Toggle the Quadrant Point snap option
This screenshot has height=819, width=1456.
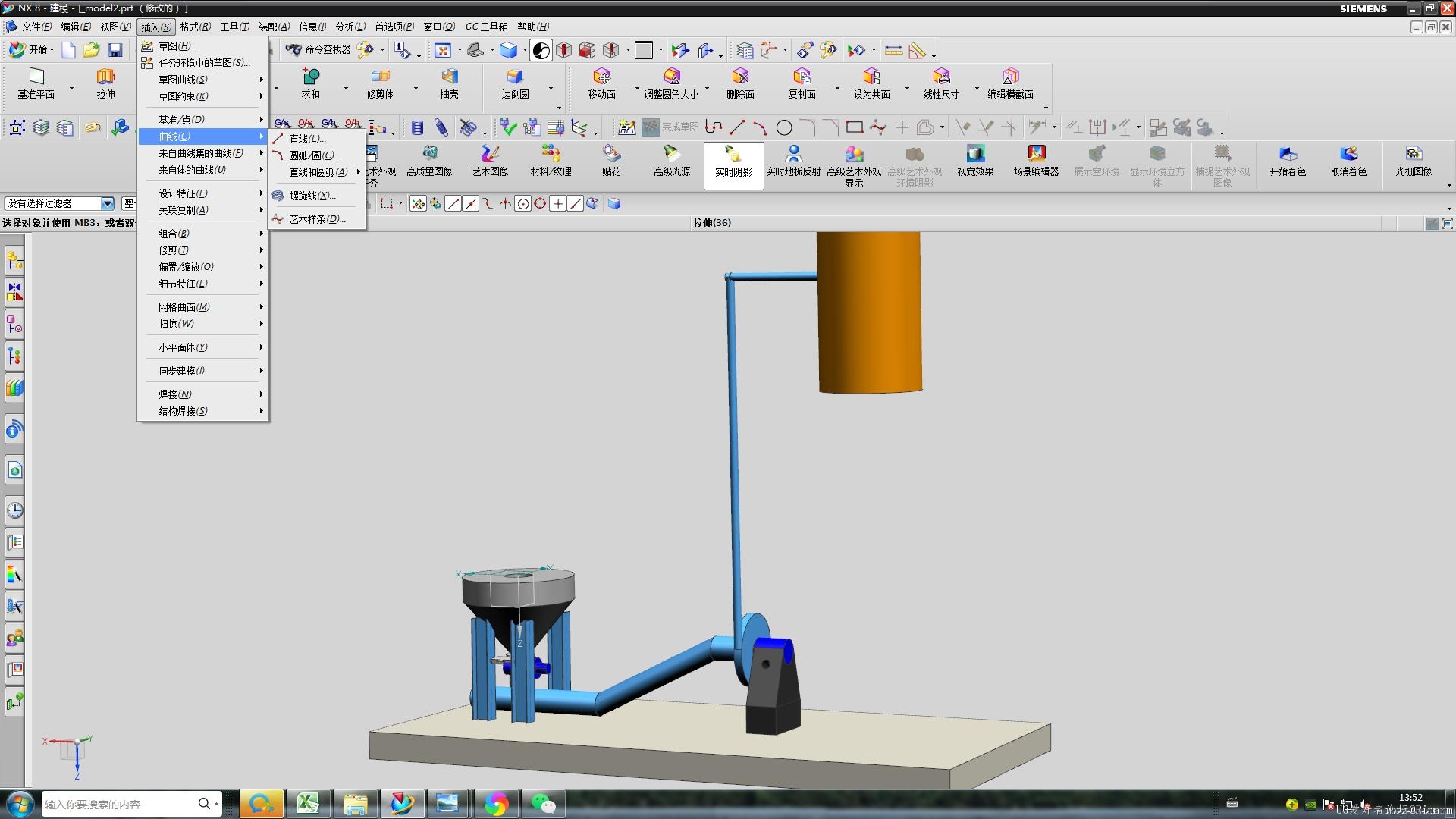[540, 203]
